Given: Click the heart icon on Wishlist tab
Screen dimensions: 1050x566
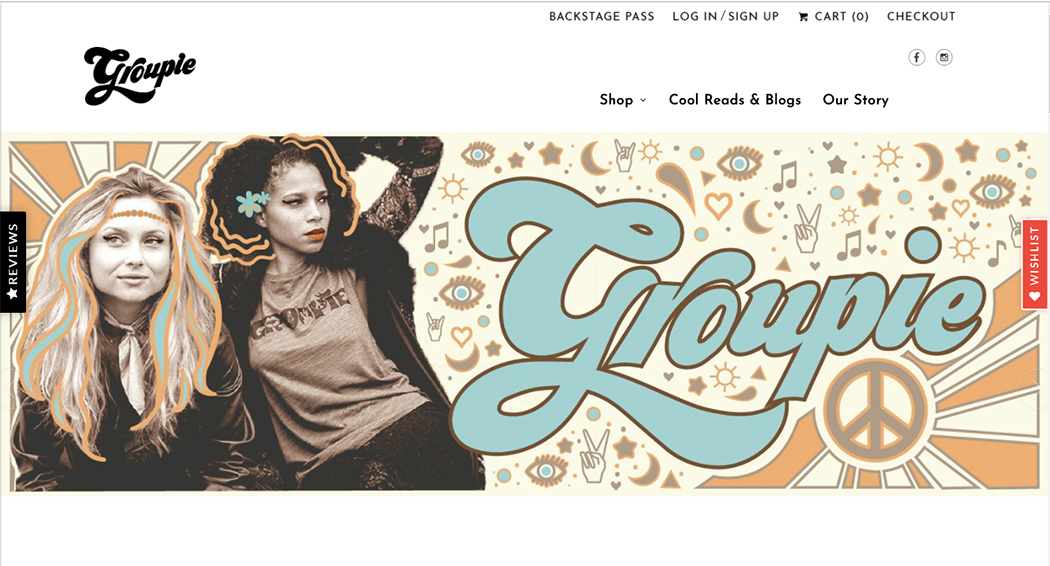Looking at the screenshot, I should pyautogui.click(x=1035, y=295).
